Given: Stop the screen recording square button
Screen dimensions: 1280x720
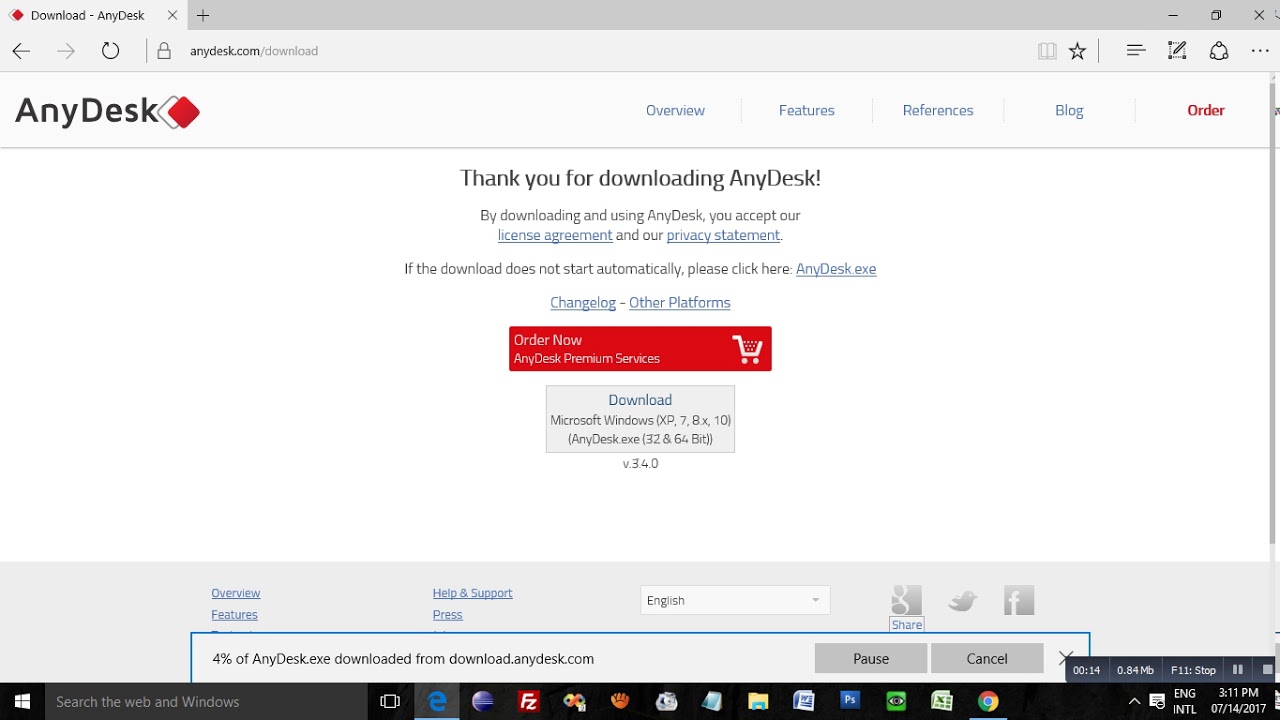Looking at the screenshot, I should click(x=1267, y=670).
